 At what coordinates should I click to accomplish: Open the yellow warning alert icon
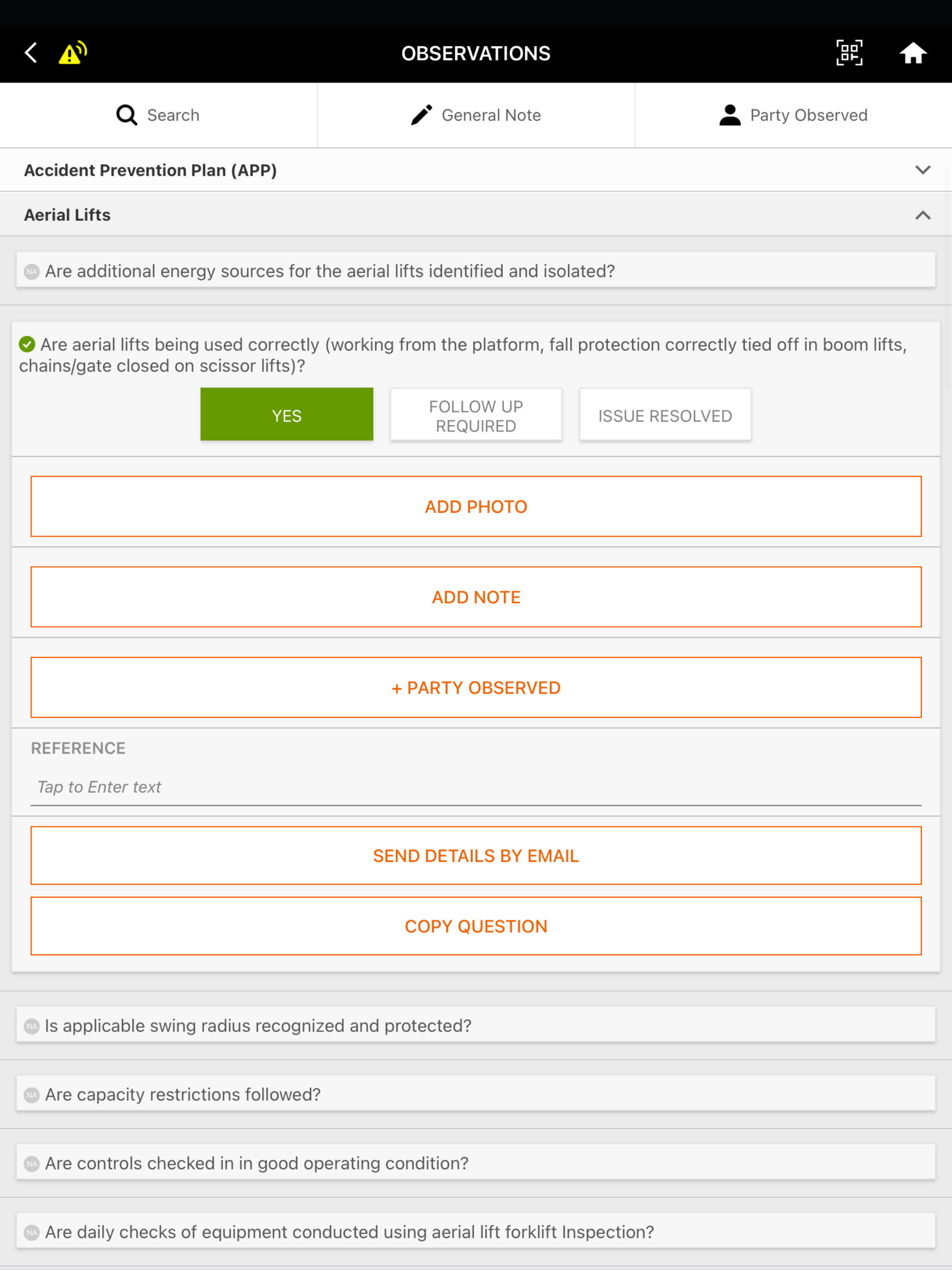(73, 53)
